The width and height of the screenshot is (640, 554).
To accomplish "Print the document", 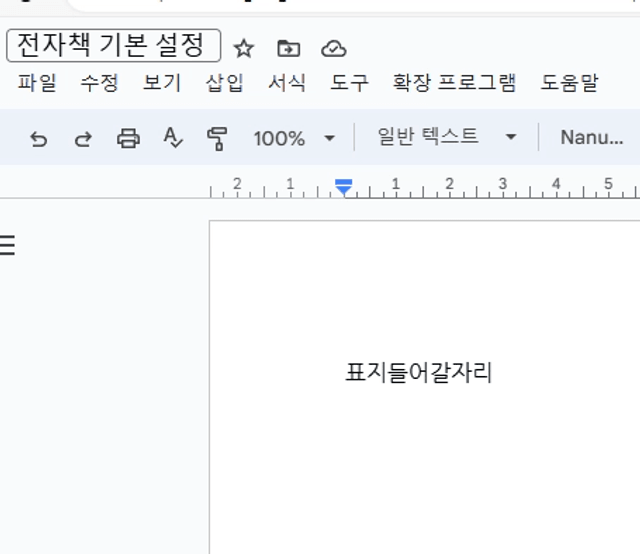I will [x=128, y=138].
